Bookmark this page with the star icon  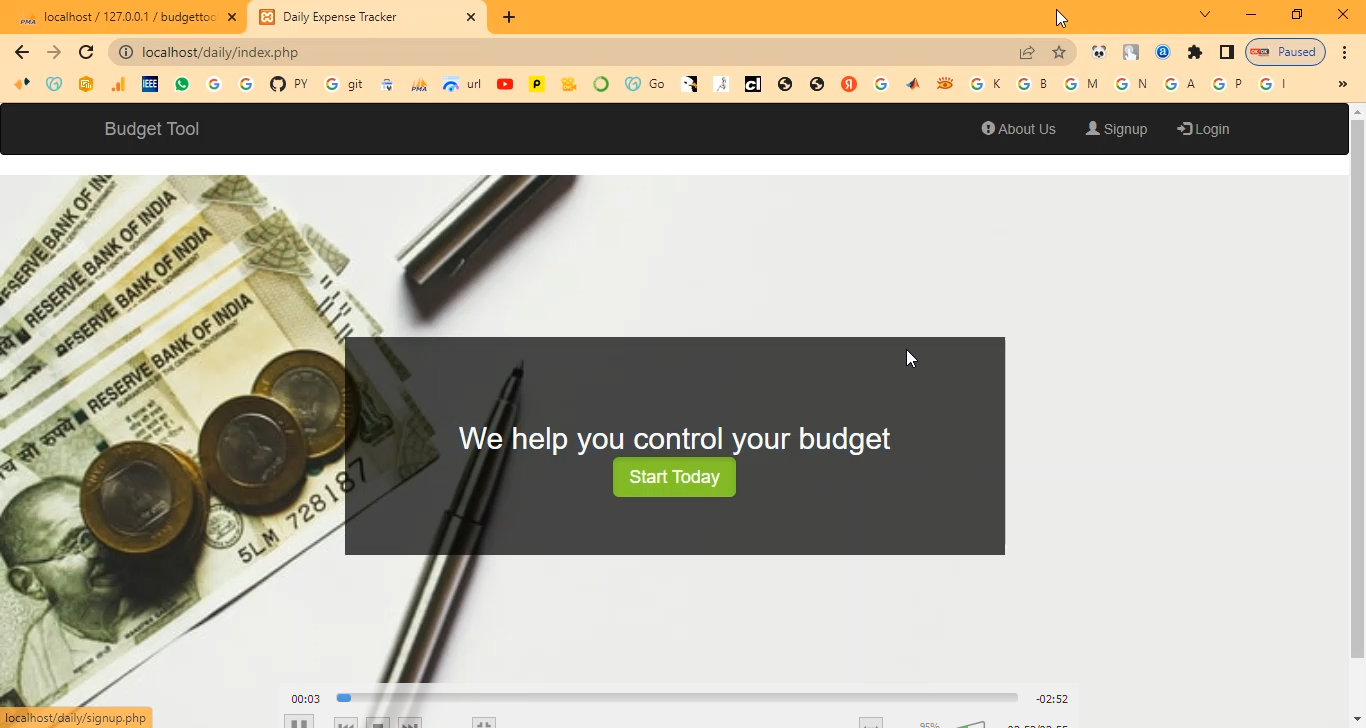1059,52
